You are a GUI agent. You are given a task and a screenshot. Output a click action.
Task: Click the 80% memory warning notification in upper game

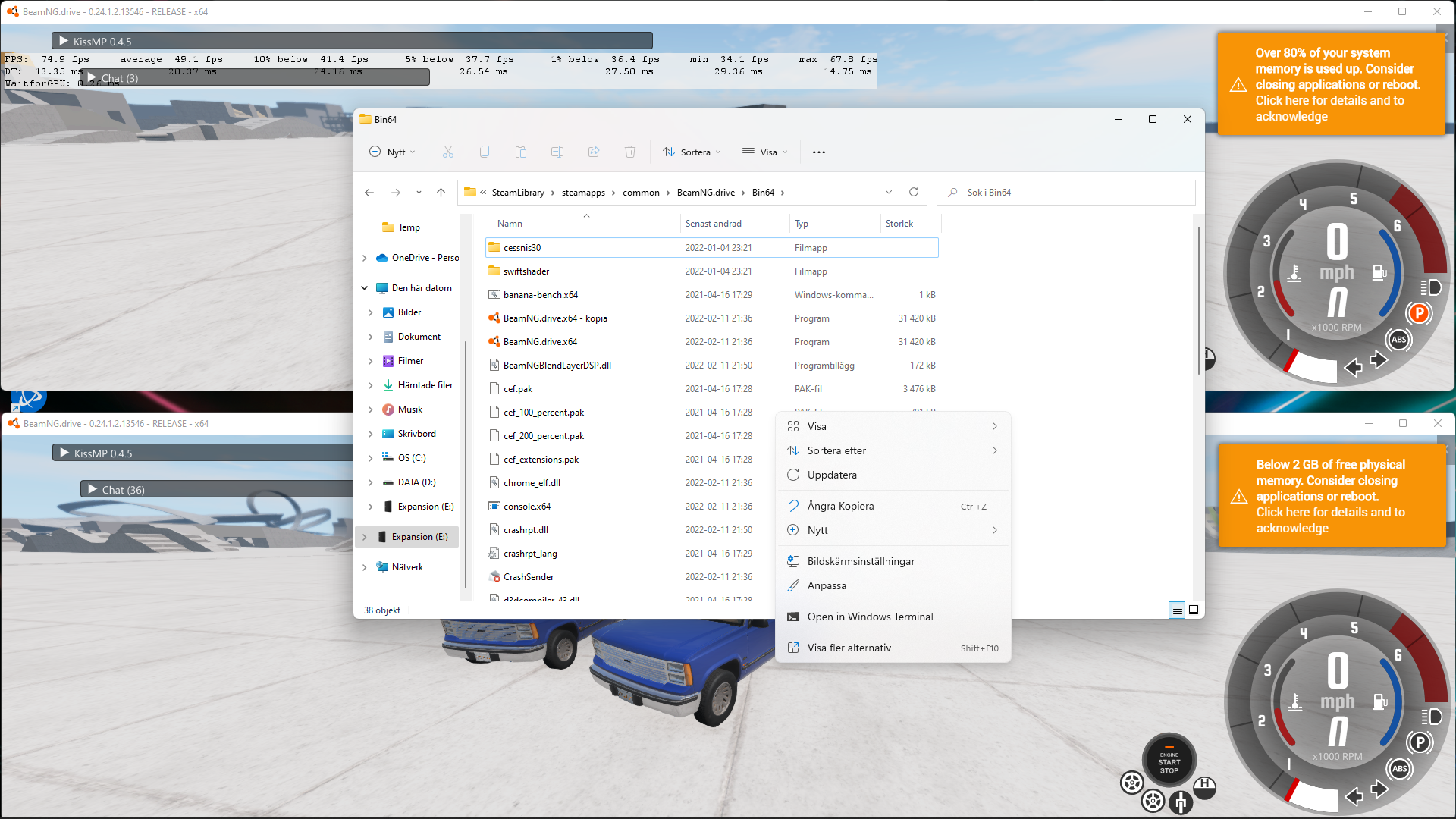tap(1331, 84)
